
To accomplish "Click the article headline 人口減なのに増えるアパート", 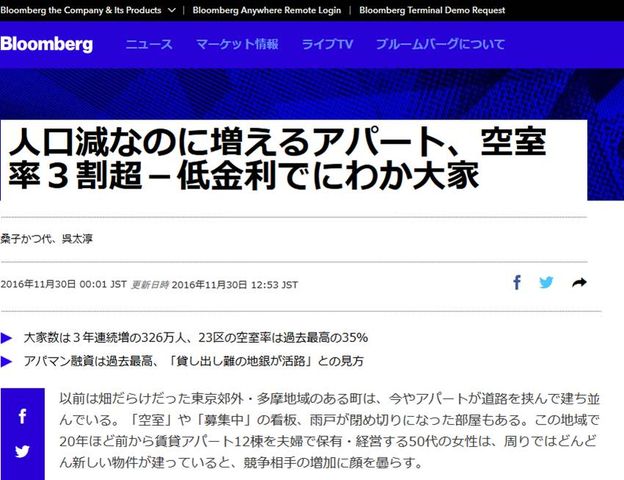I will [x=277, y=158].
